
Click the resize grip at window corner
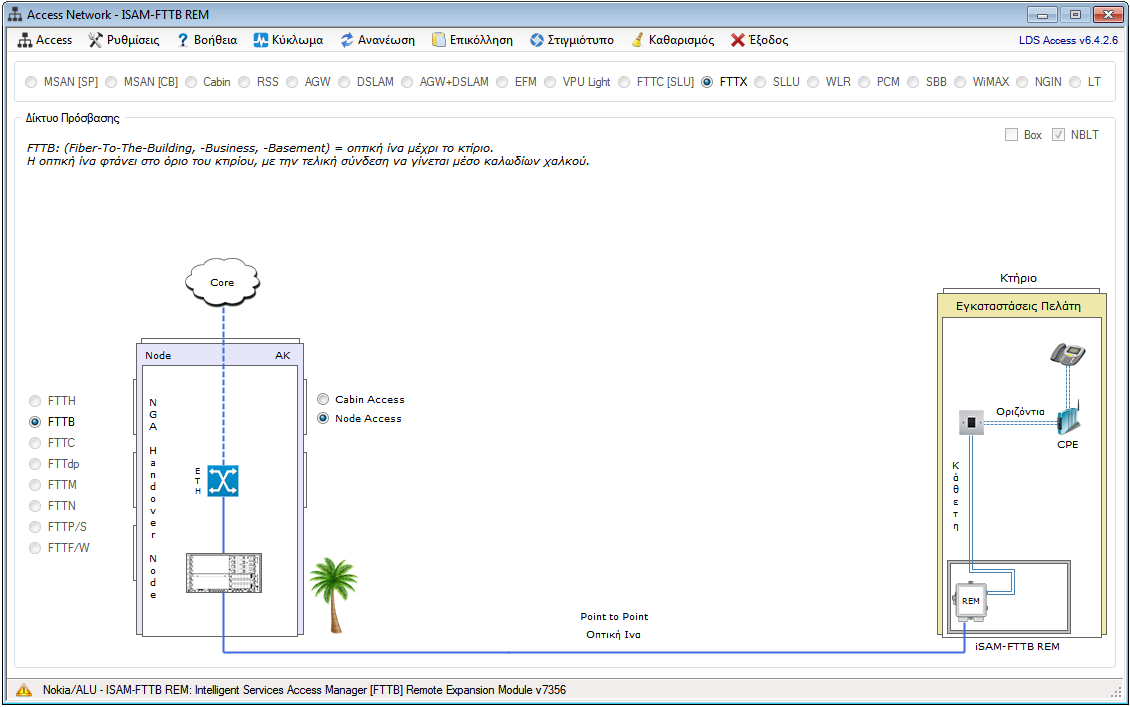pyautogui.click(x=1115, y=692)
